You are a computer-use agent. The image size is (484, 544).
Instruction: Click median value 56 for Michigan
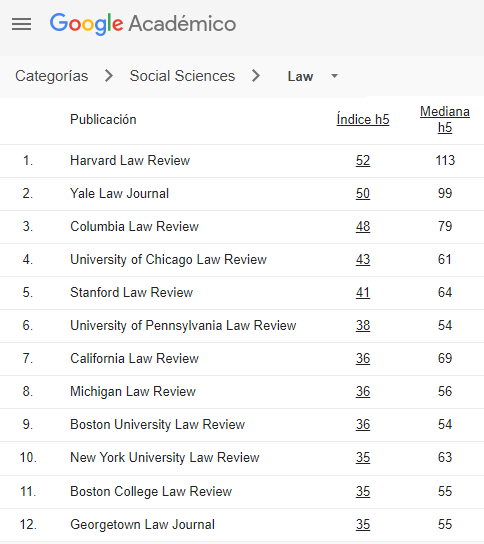coord(445,391)
